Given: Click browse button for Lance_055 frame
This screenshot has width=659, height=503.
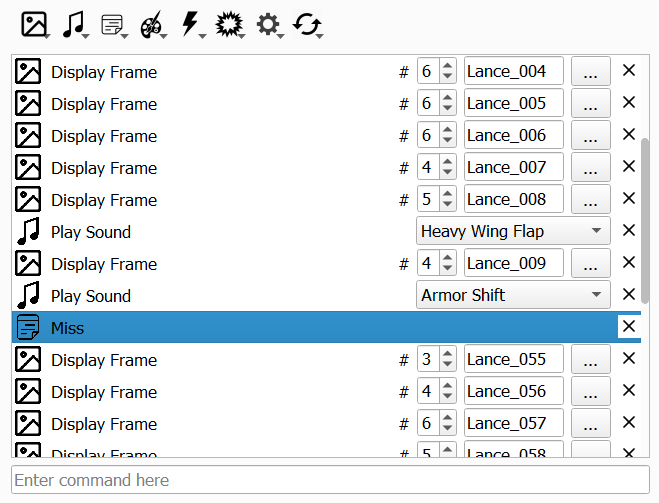Looking at the screenshot, I should point(591,360).
